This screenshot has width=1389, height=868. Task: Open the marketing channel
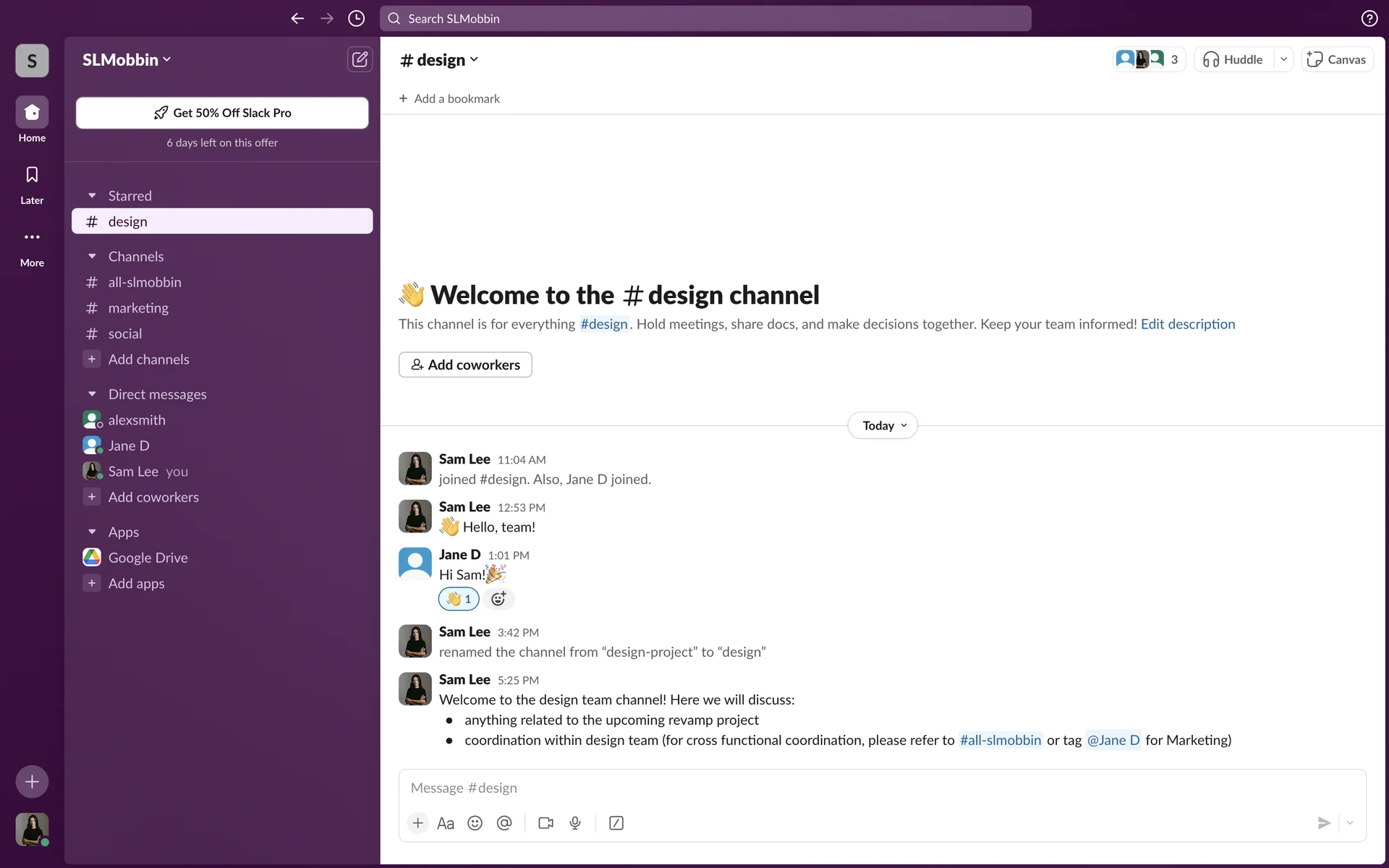tap(138, 308)
